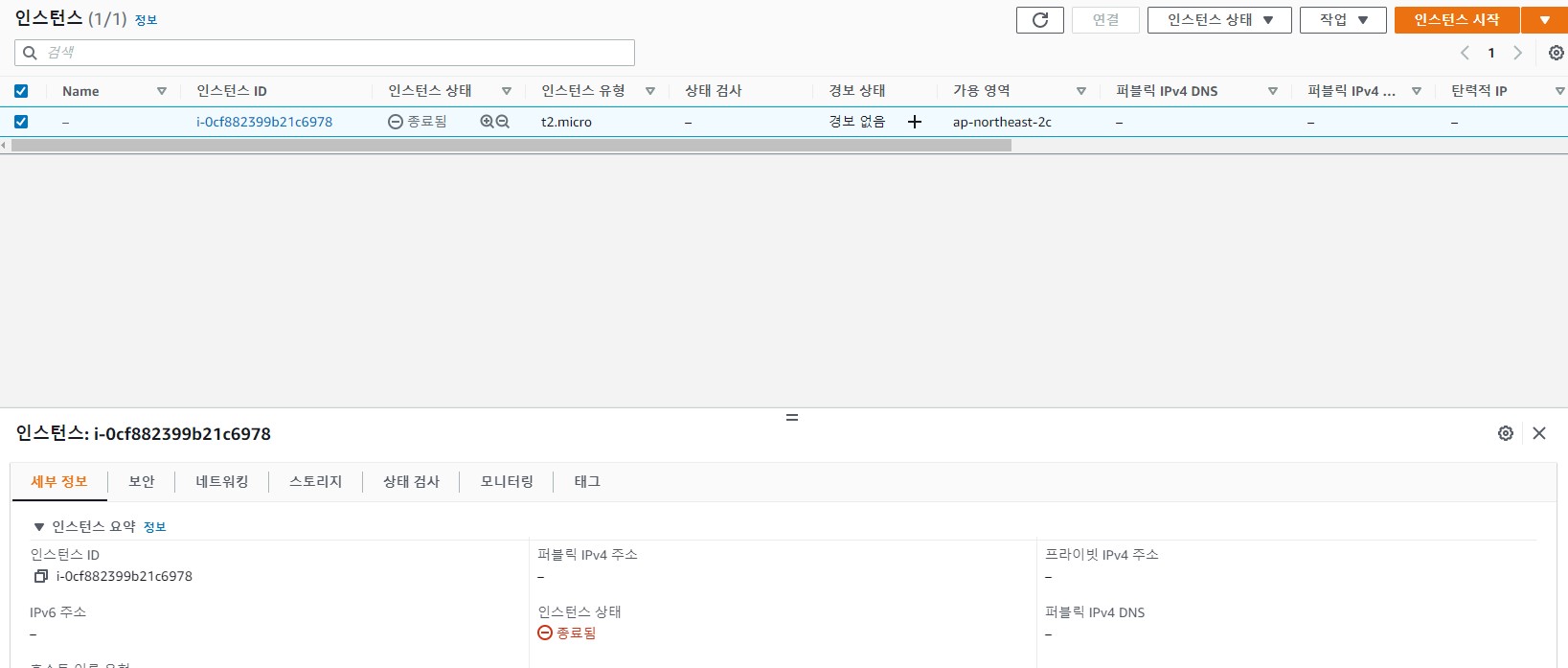
Task: Toggle select-all checkbox in table header
Action: [21, 91]
